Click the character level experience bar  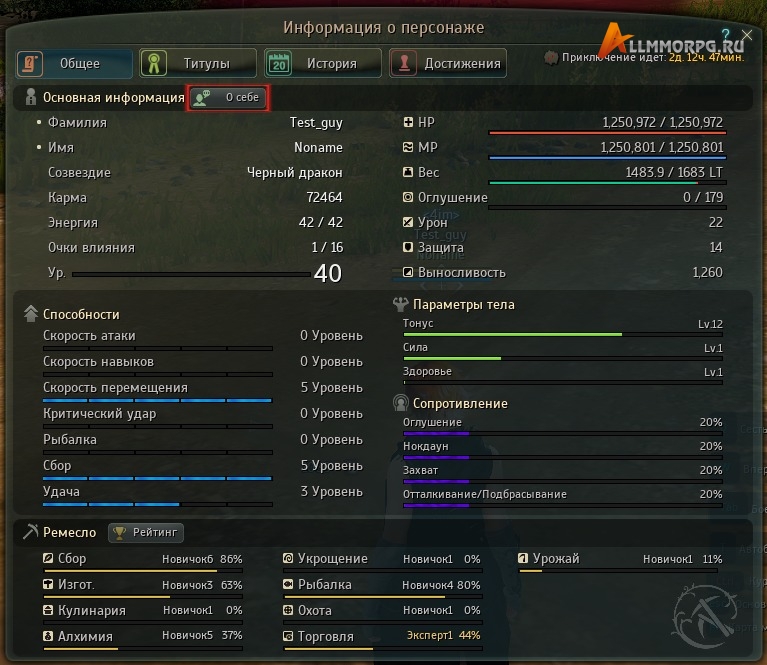click(191, 275)
